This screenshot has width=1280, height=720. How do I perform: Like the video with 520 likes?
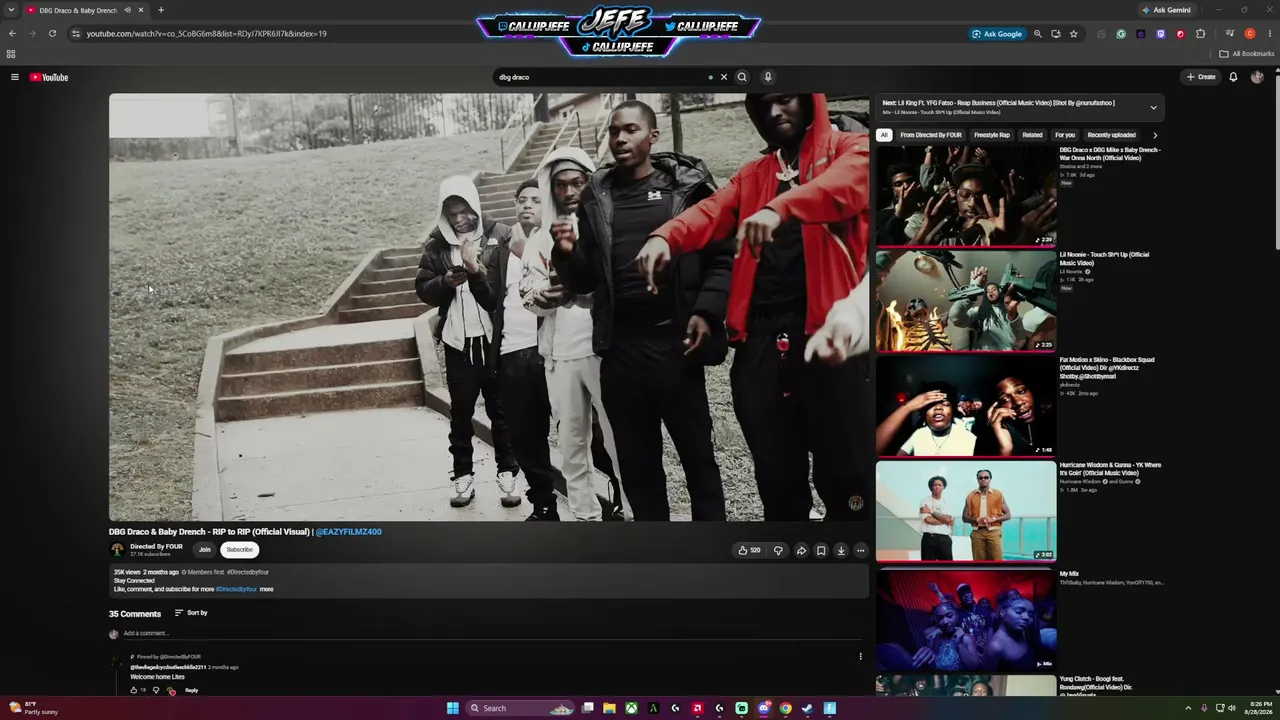[749, 550]
